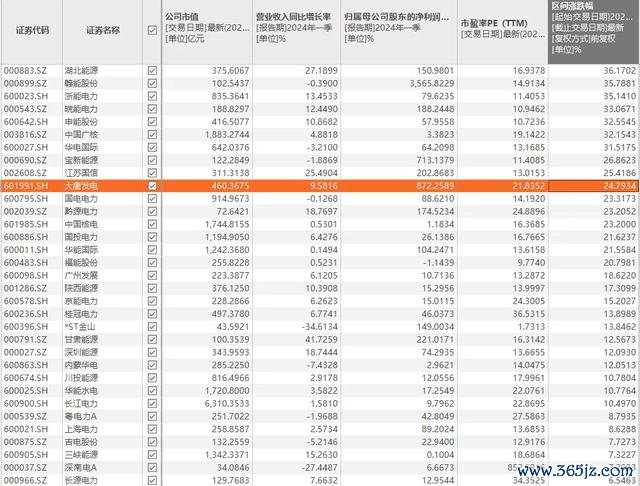Toggle checkbox in the 600396.SH row
Screen dimensions: 640x486
pos(152,327)
